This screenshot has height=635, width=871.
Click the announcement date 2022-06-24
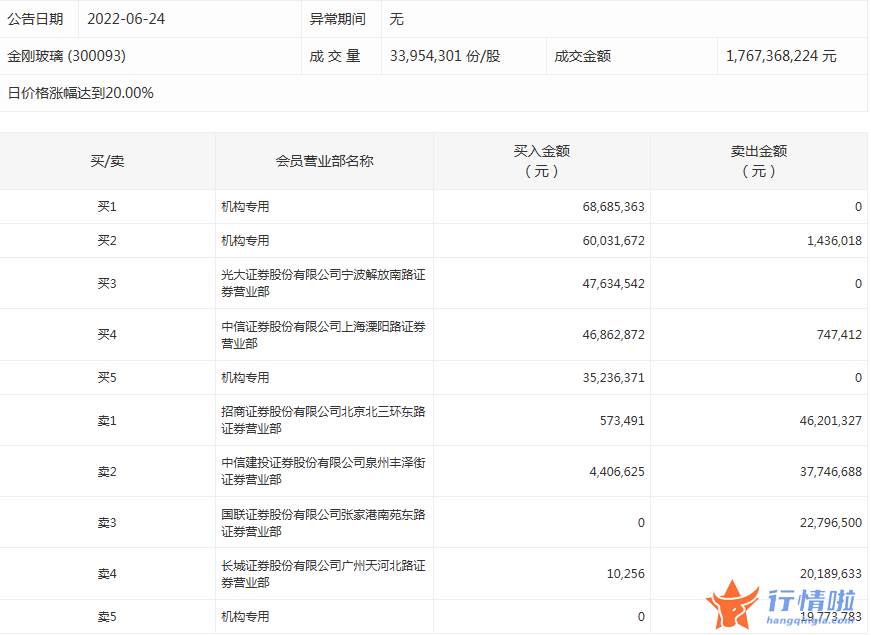pyautogui.click(x=126, y=19)
